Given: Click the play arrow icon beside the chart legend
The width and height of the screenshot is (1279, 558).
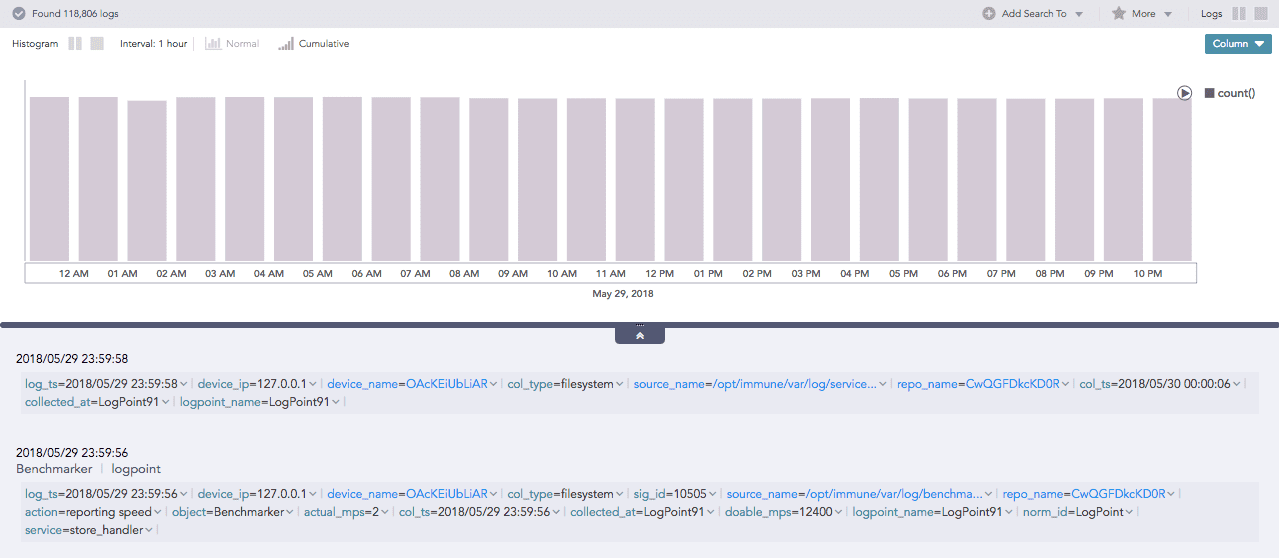Looking at the screenshot, I should point(1184,93).
